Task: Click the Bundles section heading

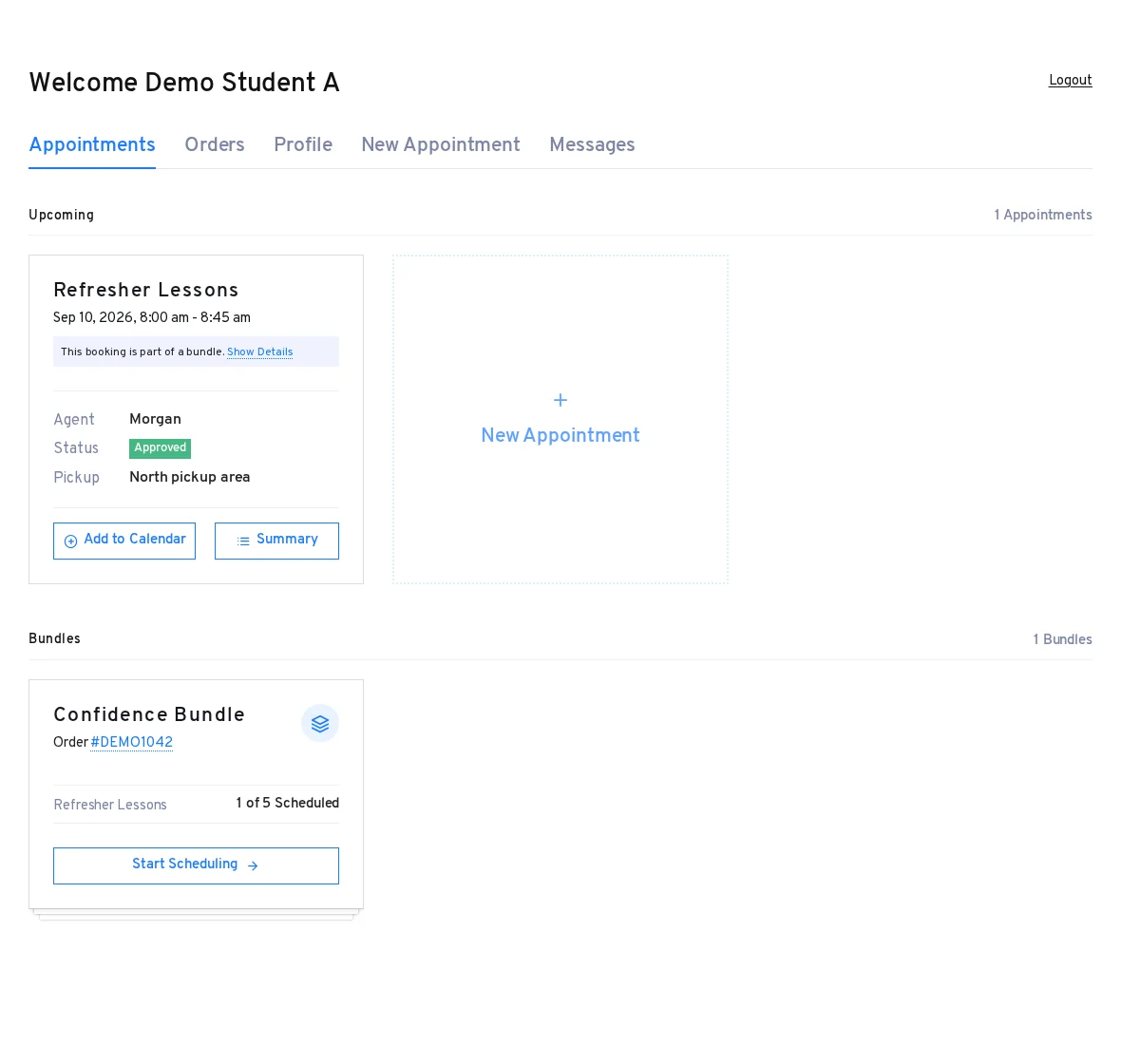Action: (54, 639)
